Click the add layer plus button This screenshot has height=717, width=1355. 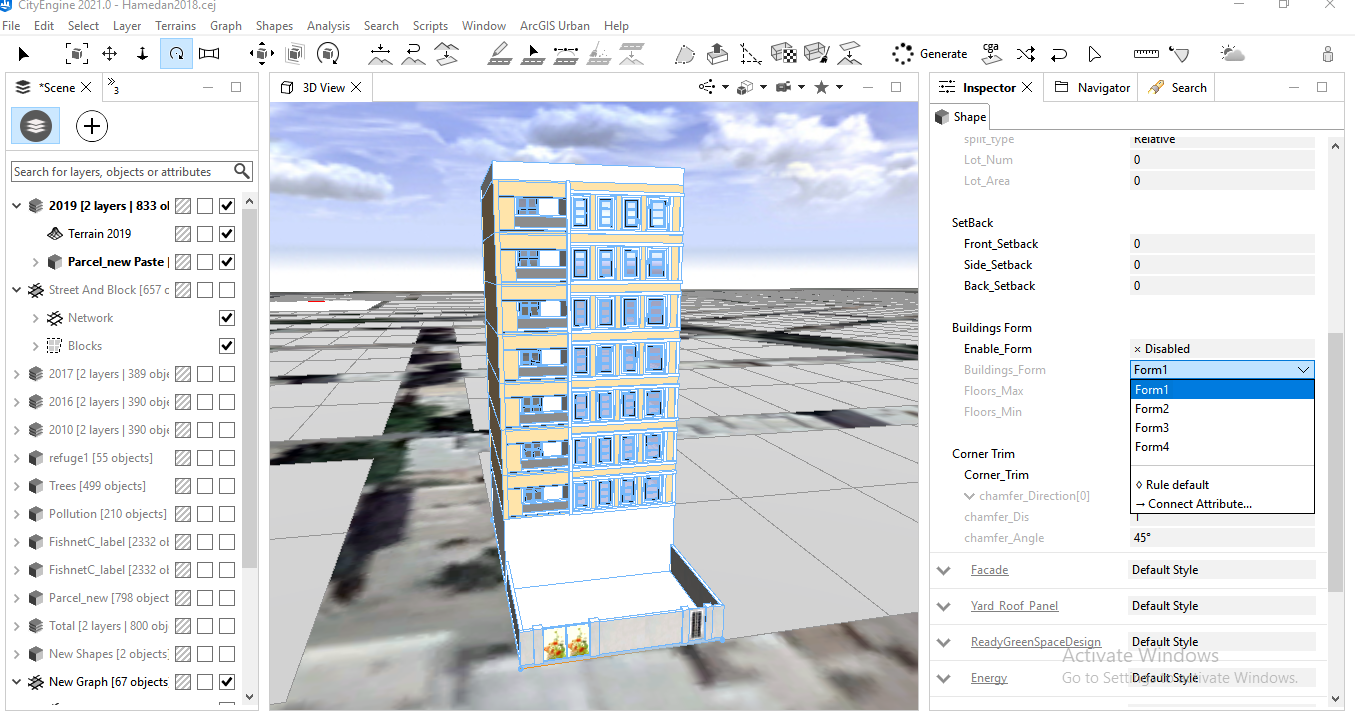coord(92,126)
